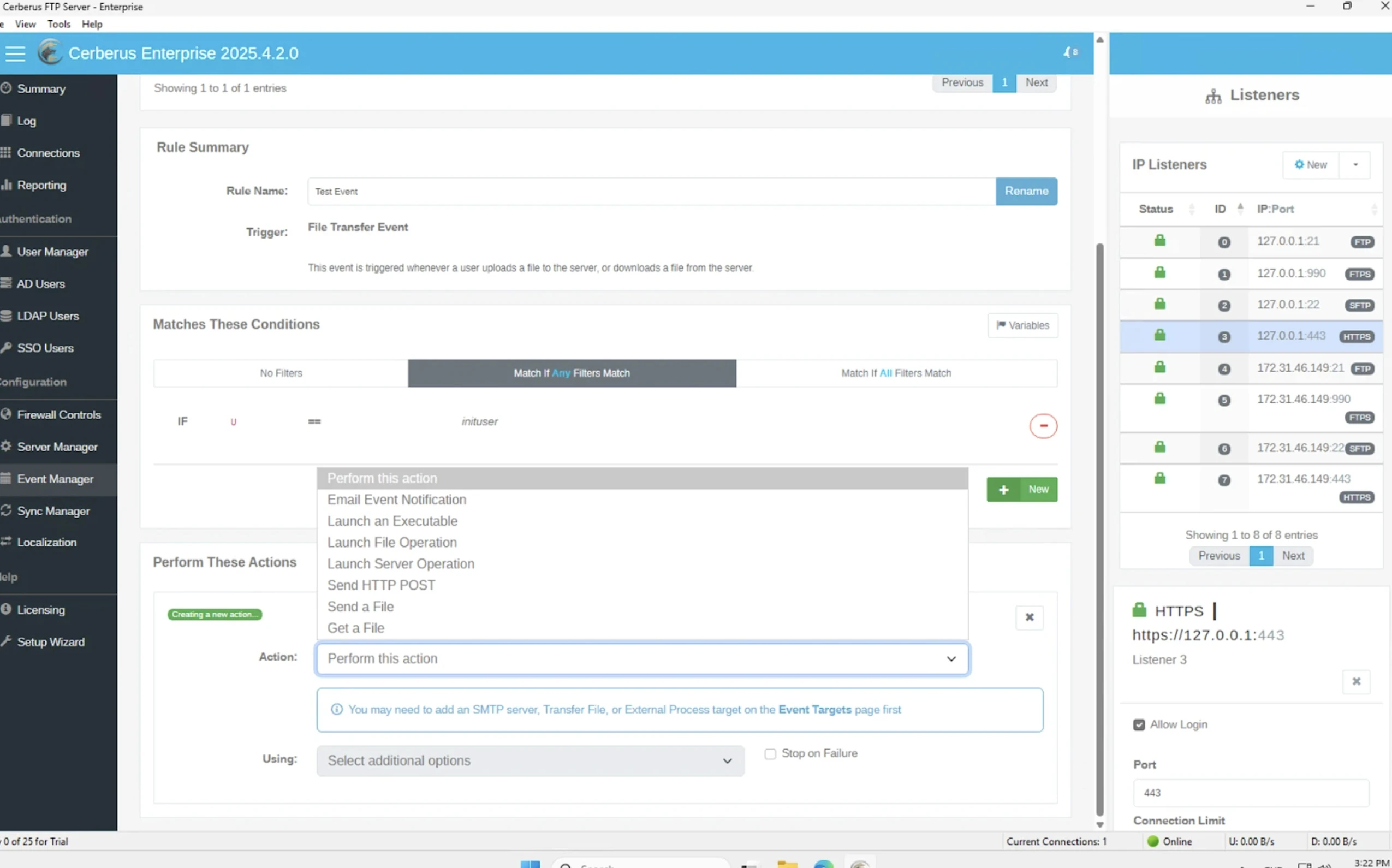This screenshot has width=1392, height=868.
Task: Select listener row 172.31.46.149:21
Action: tap(1251, 368)
